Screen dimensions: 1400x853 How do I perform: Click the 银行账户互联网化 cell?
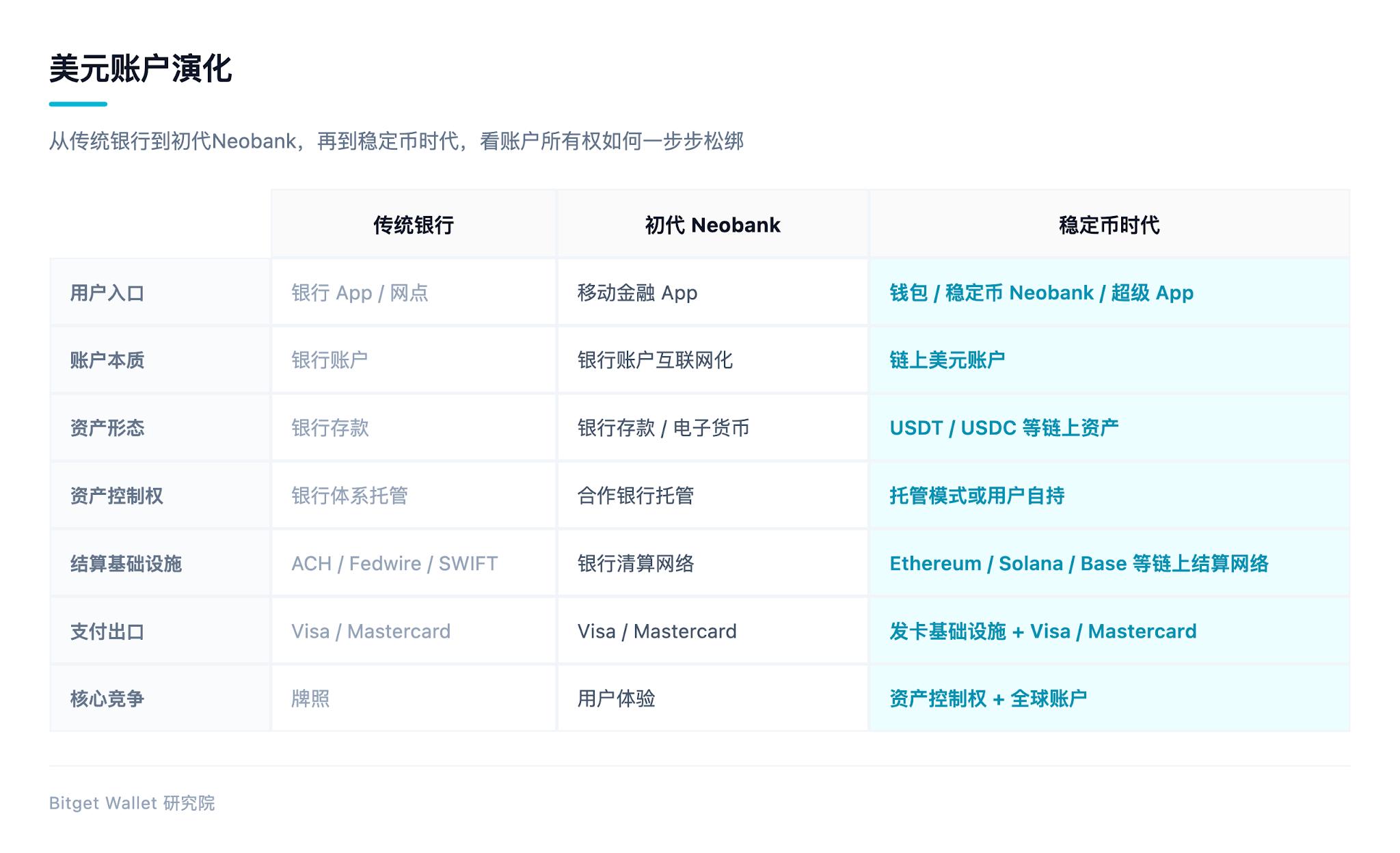pyautogui.click(x=712, y=360)
